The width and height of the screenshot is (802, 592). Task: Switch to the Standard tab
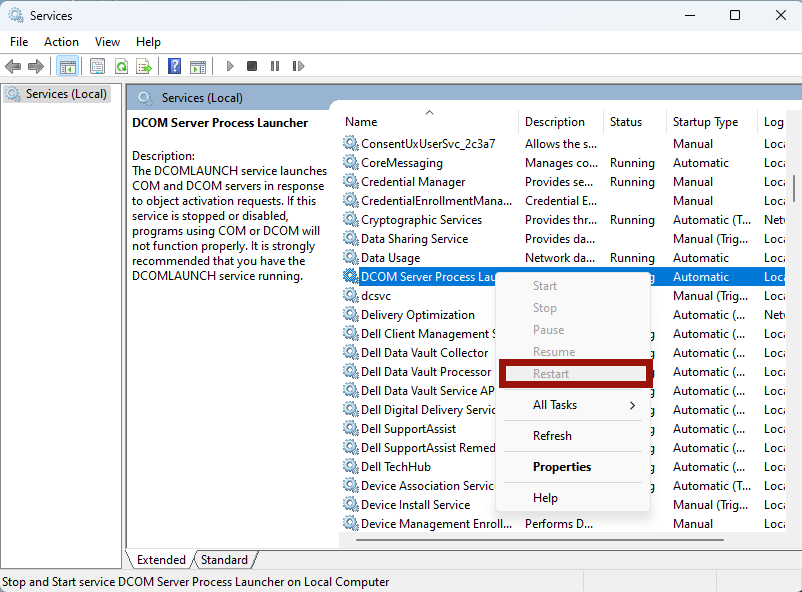click(224, 559)
